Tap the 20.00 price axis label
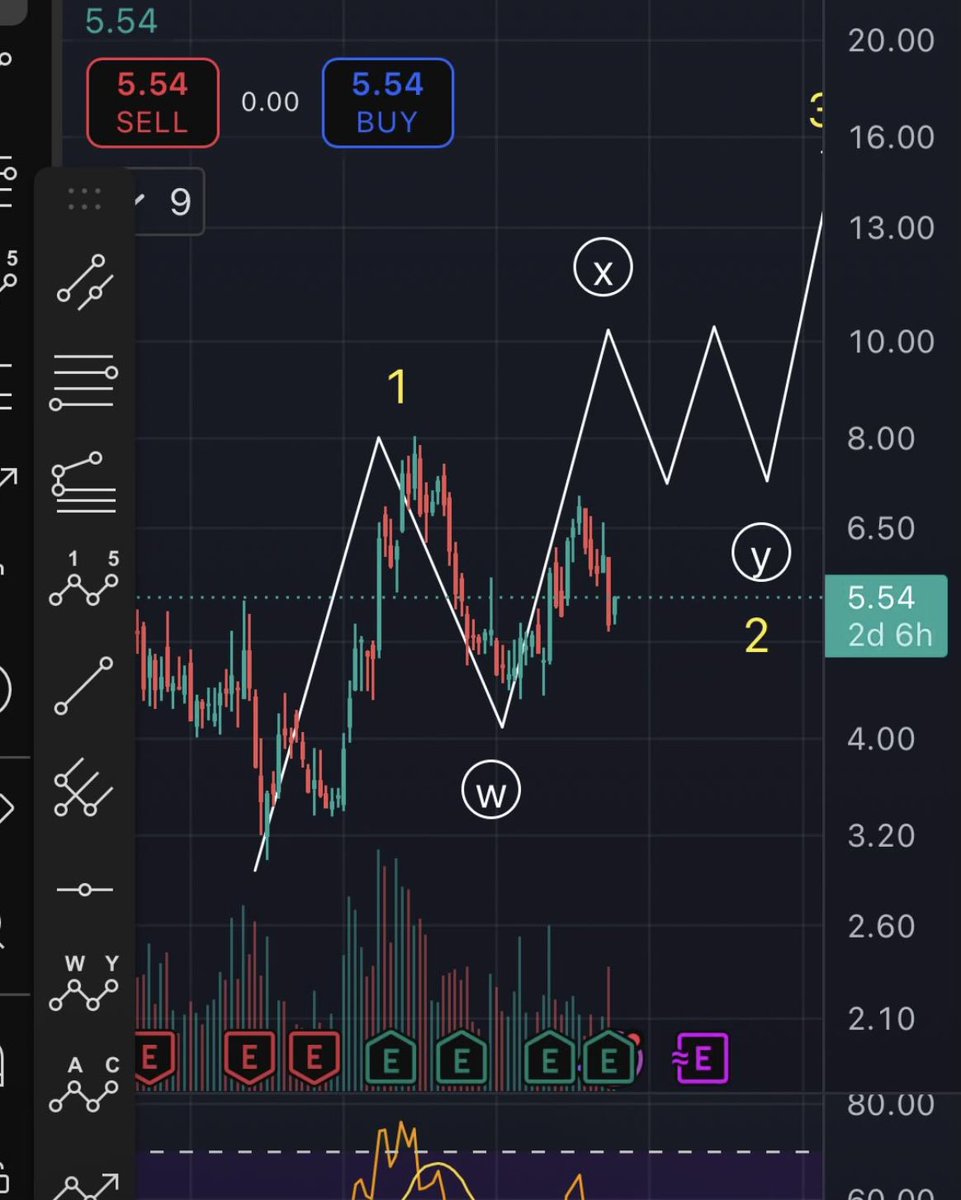 (x=891, y=40)
